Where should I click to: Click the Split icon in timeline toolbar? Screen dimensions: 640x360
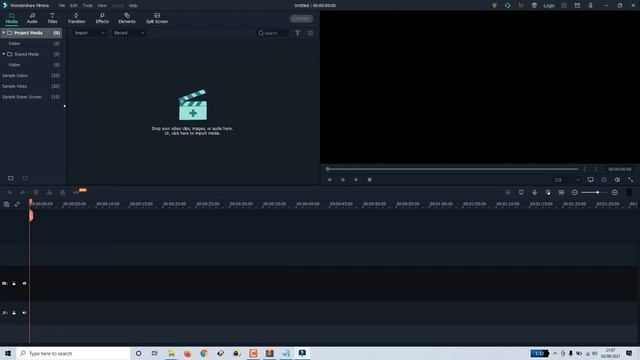pos(49,192)
